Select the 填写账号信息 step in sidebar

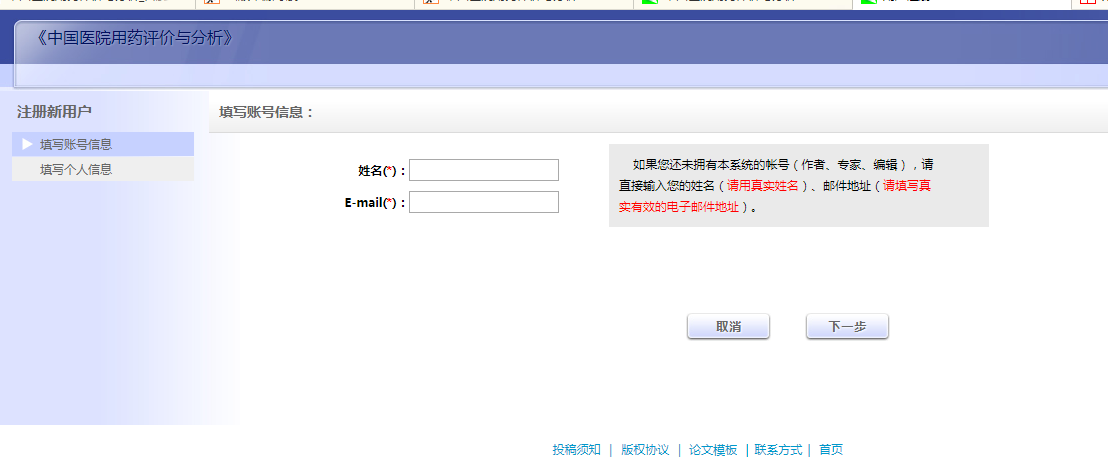coord(76,145)
